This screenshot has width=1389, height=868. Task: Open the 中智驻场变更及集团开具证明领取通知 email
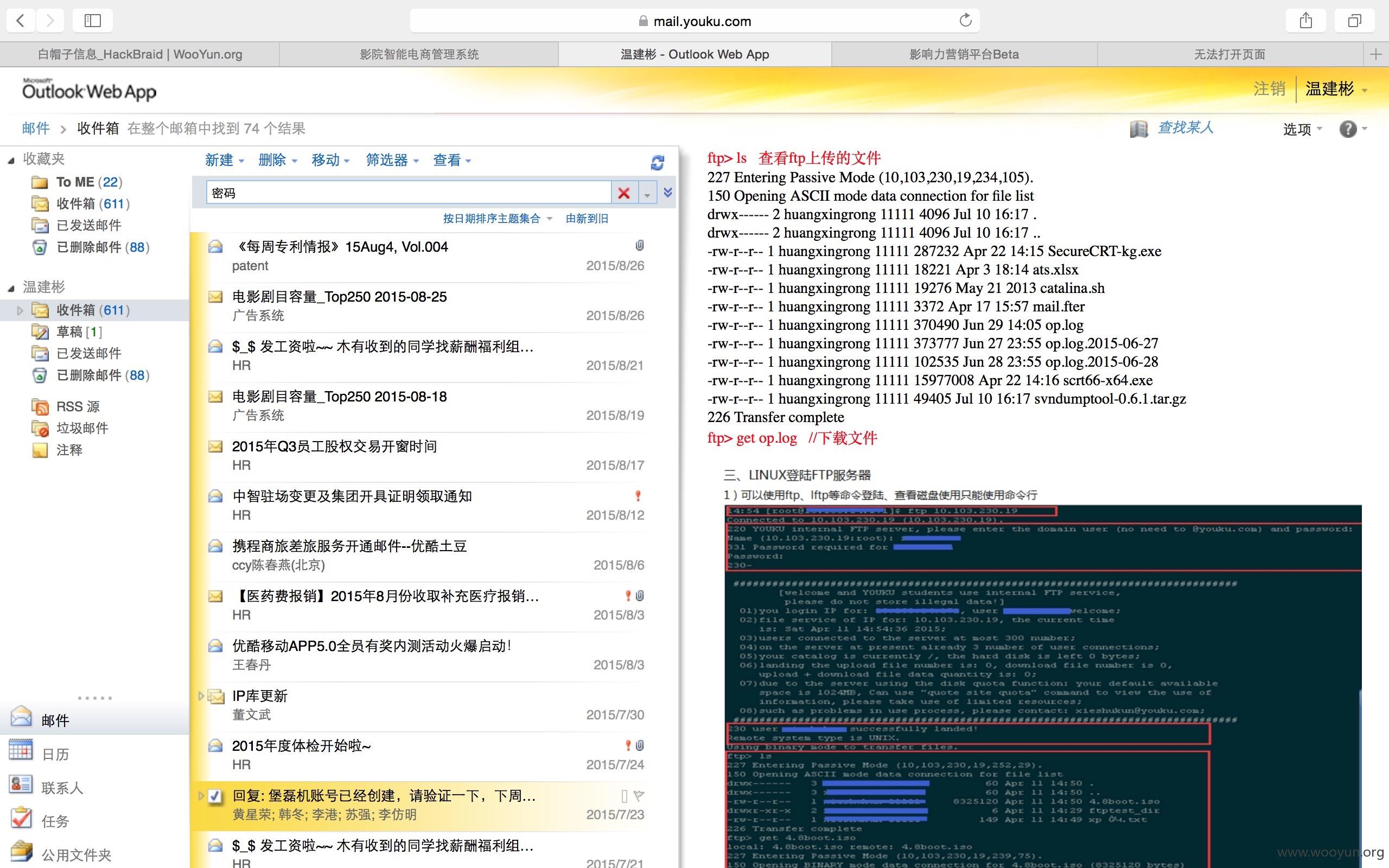pyautogui.click(x=426, y=506)
